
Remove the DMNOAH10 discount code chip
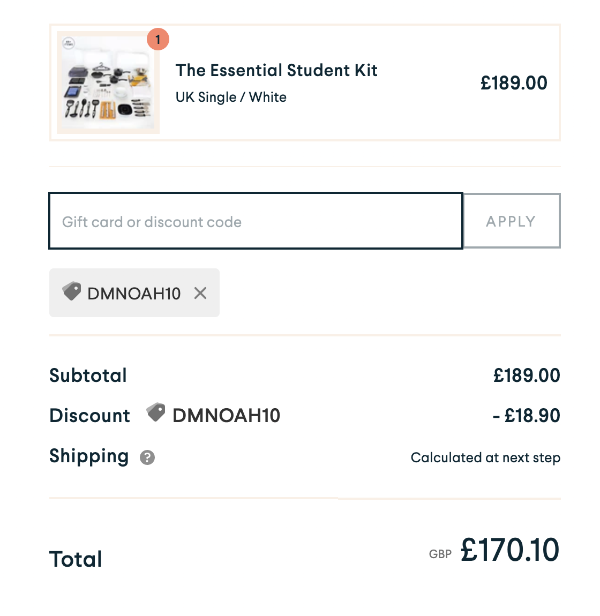[200, 293]
